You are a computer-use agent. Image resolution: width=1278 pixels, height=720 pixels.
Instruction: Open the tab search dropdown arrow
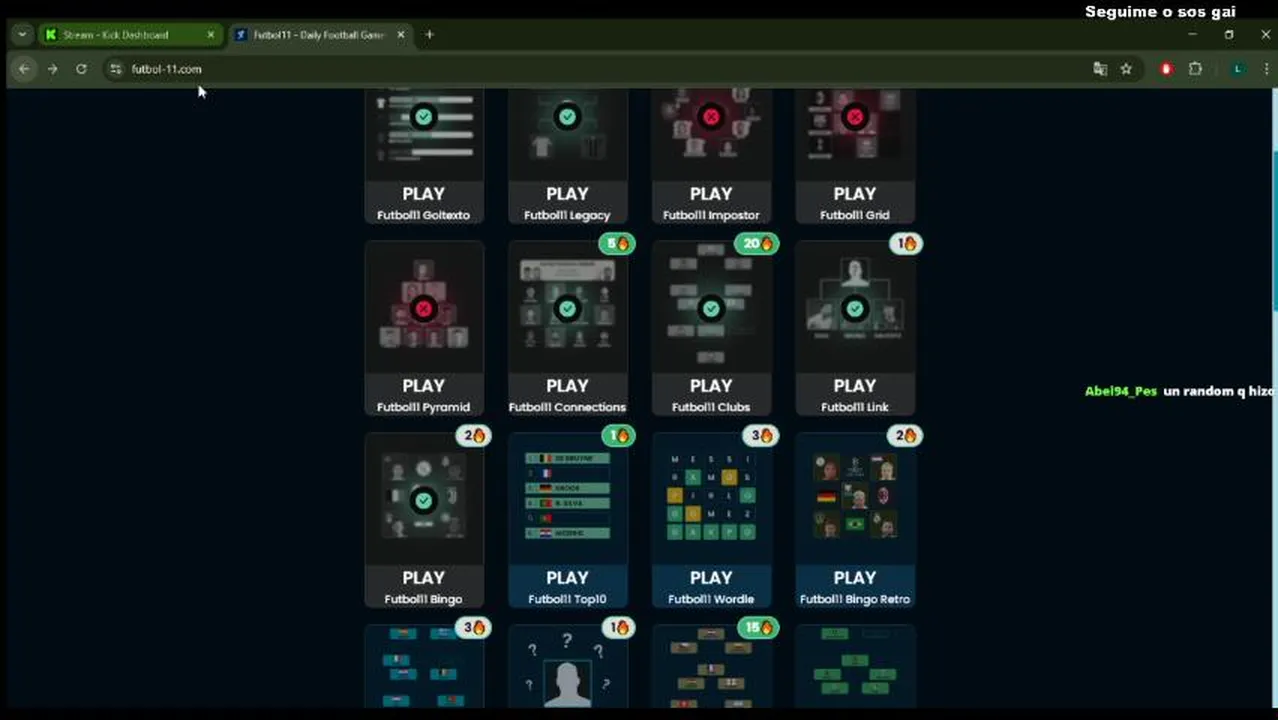click(22, 35)
